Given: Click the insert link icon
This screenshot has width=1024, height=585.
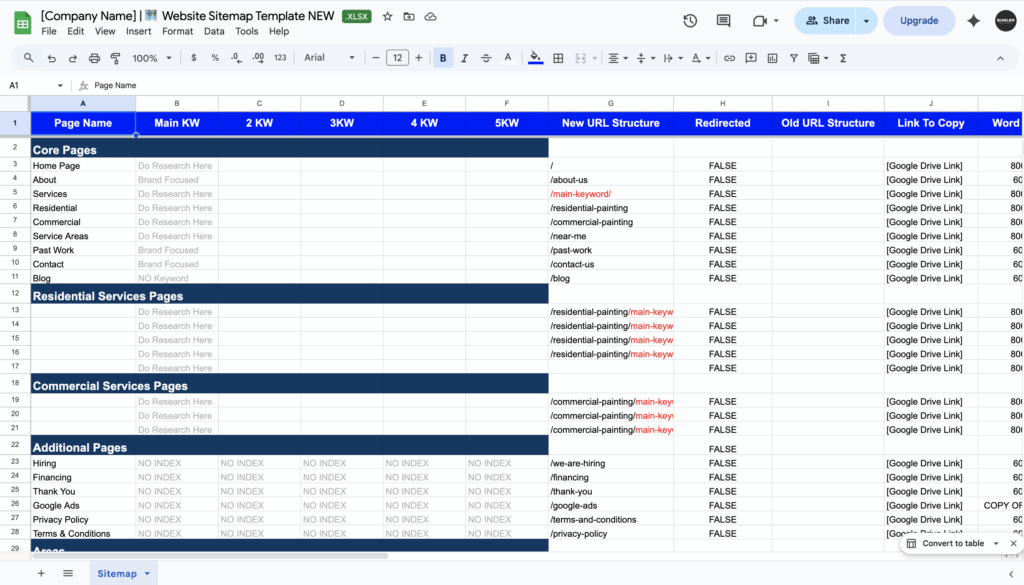Looking at the screenshot, I should point(729,58).
